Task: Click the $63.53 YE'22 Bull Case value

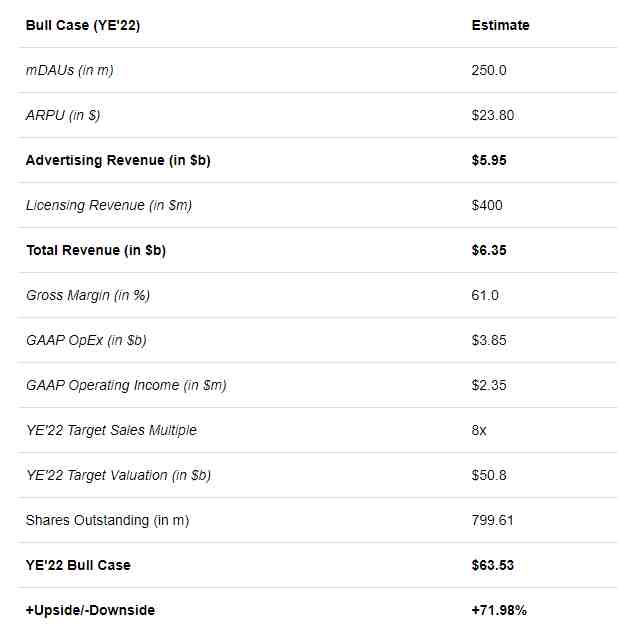Action: [493, 565]
